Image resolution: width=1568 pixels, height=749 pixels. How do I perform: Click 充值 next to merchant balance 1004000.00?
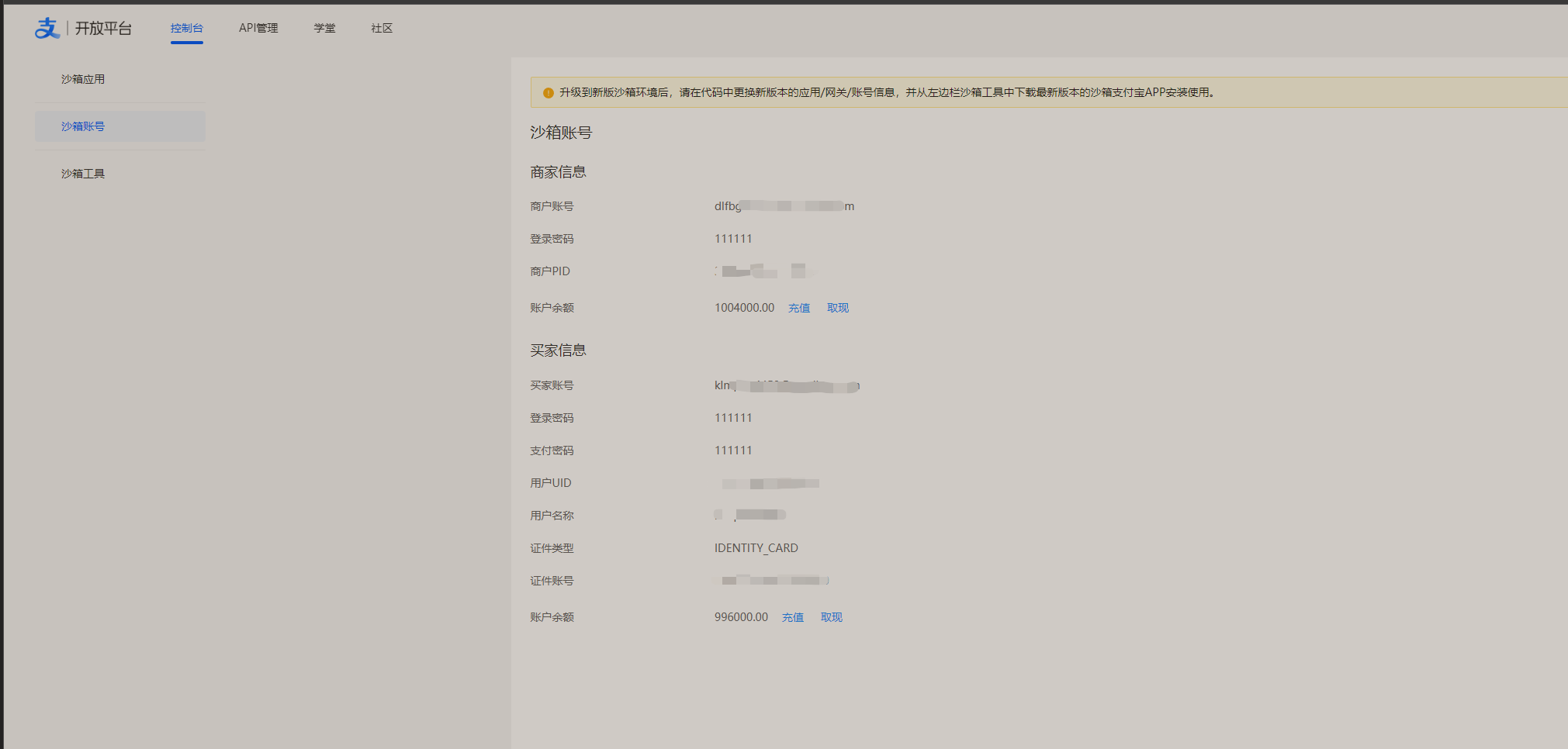(x=799, y=308)
